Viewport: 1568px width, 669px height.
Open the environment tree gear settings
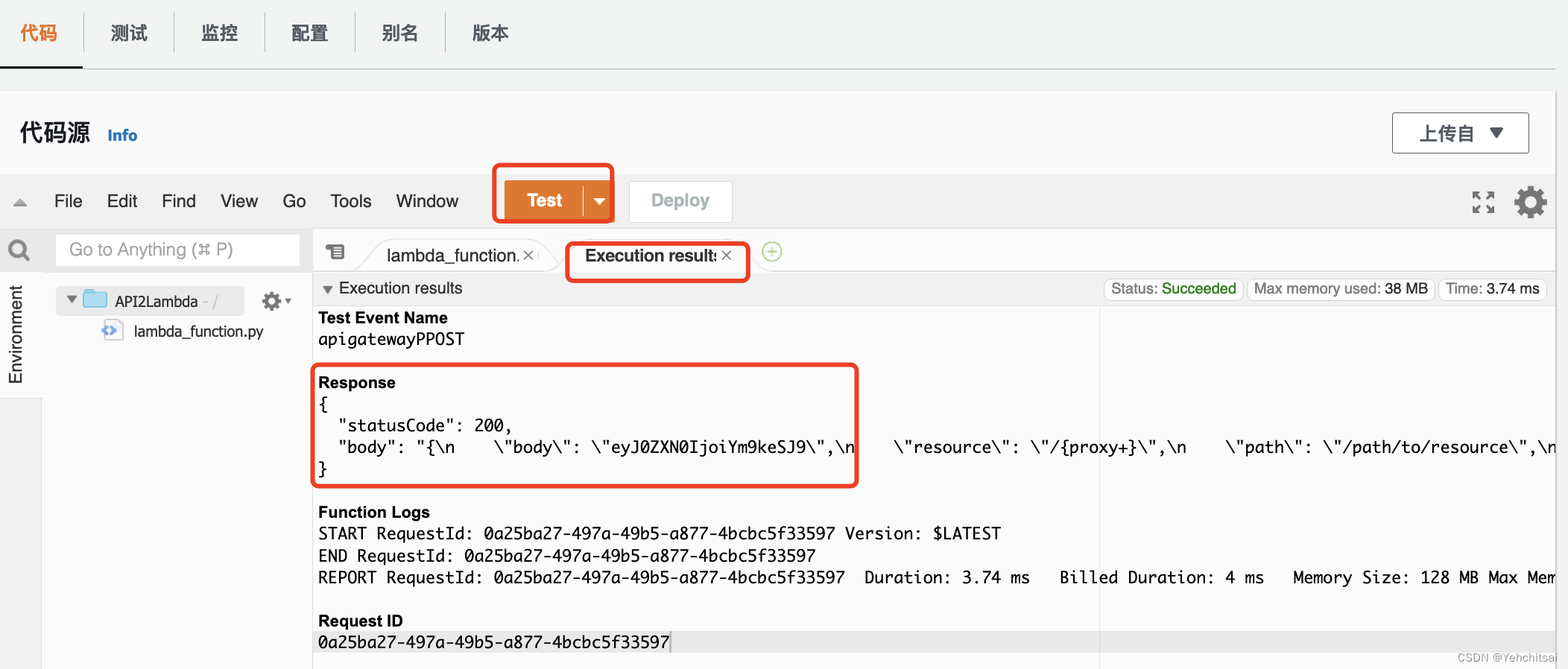pos(276,301)
